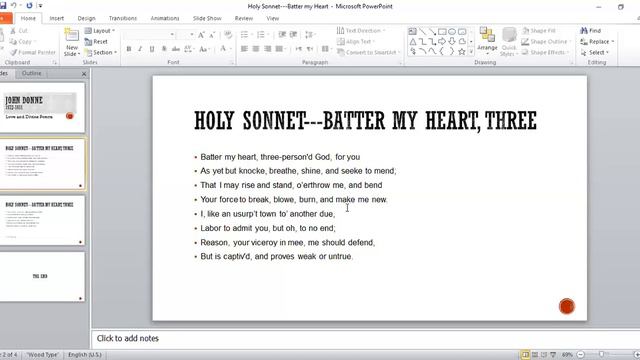The image size is (640, 360).
Task: Open Align Text dropdown
Action: tap(356, 42)
